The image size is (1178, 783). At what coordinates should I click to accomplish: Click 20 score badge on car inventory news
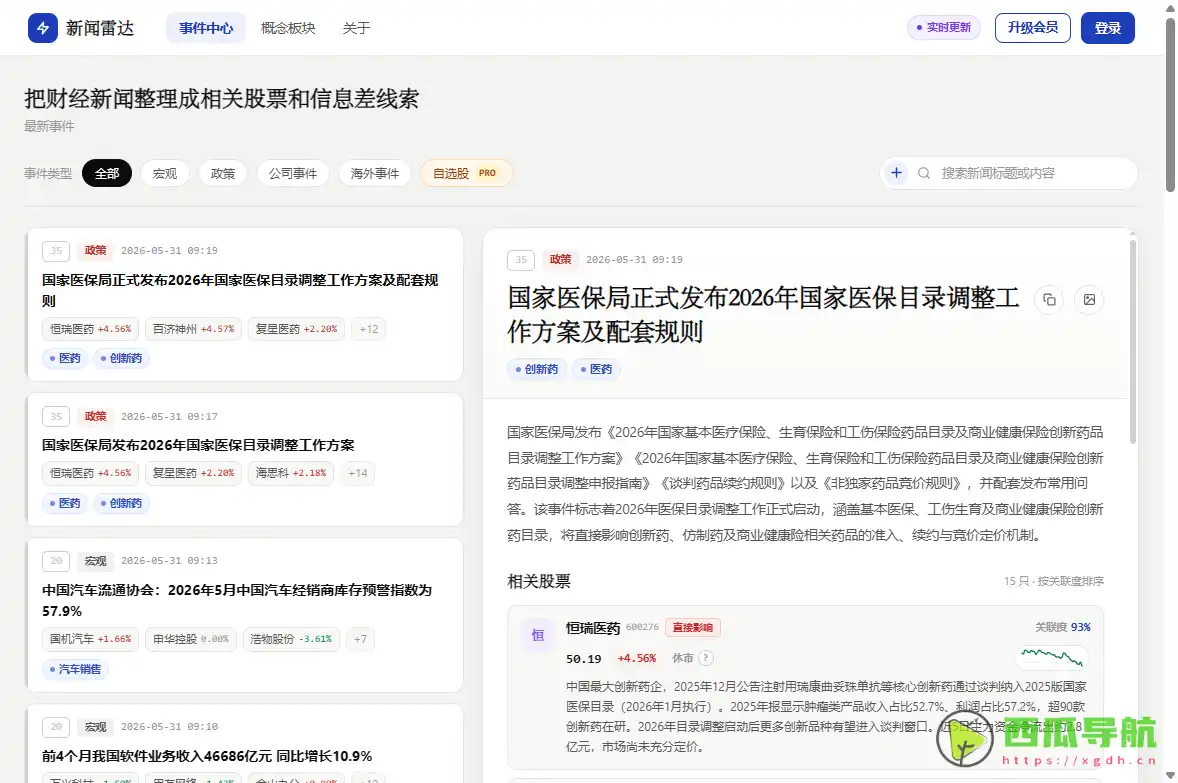coord(56,561)
